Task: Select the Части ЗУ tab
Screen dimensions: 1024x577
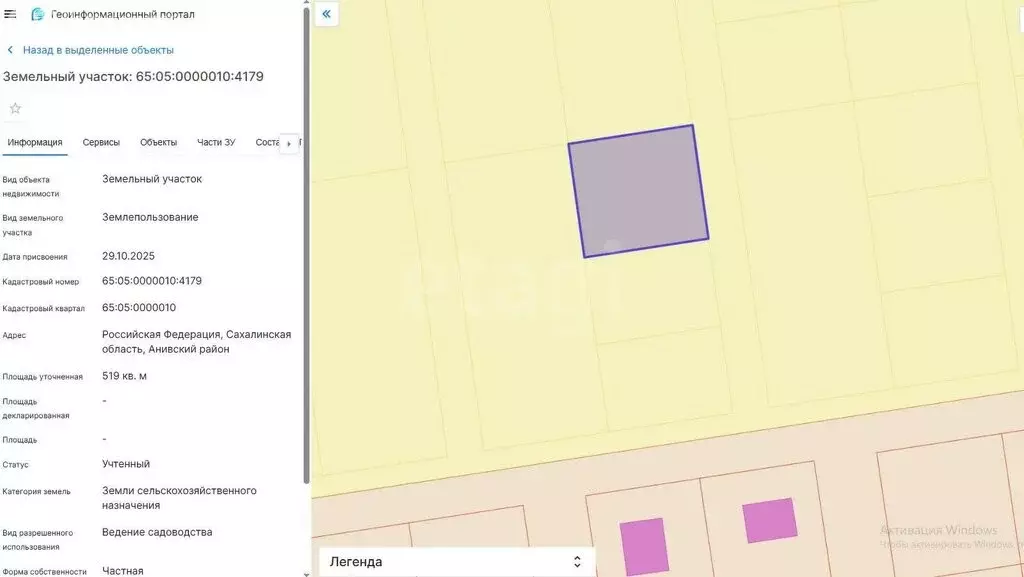Action: tap(216, 142)
